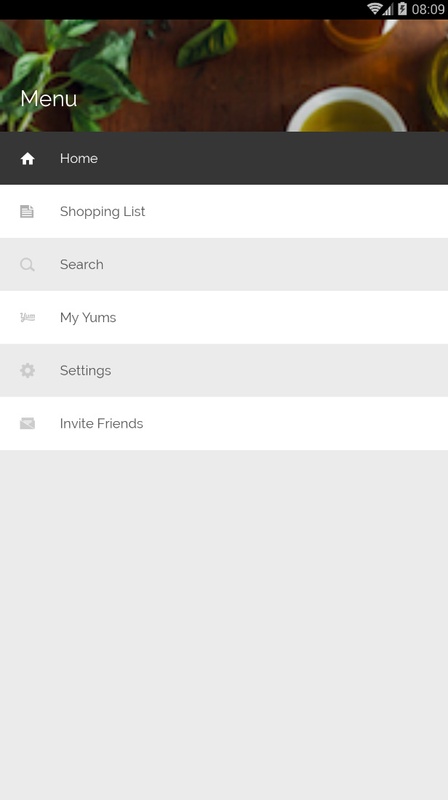Tap the empty gray area below the menu

pyautogui.click(x=224, y=625)
